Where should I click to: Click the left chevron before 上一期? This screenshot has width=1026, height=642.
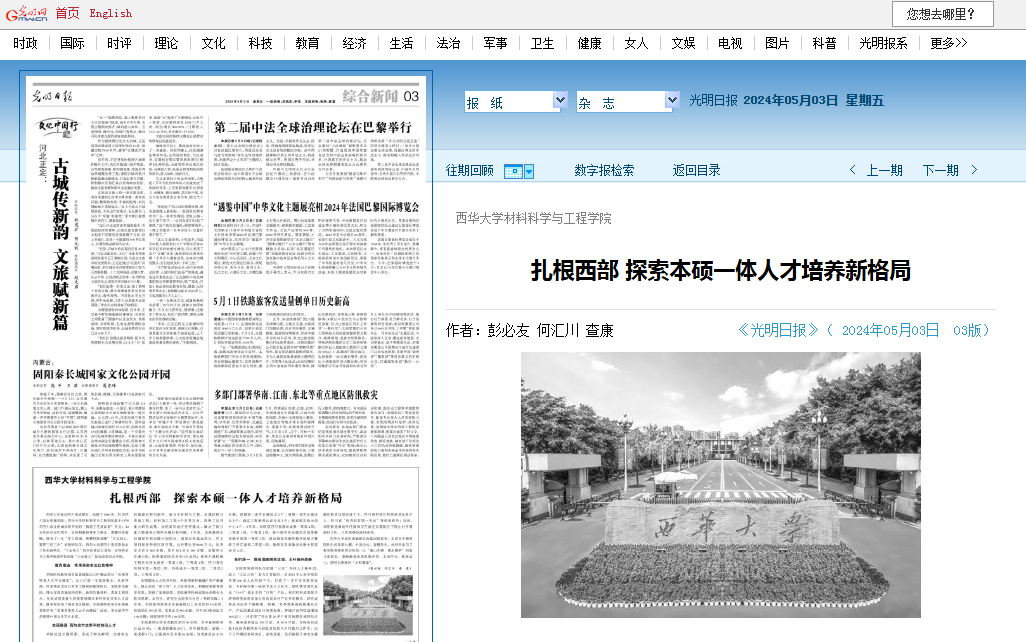852,171
